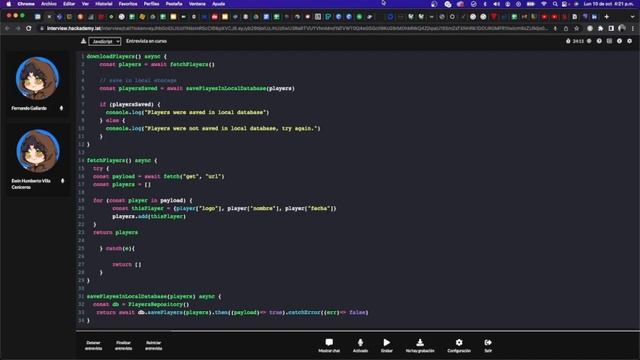640x360 pixels.
Task: Click the download icon beside the language selector
Action: [x=83, y=41]
